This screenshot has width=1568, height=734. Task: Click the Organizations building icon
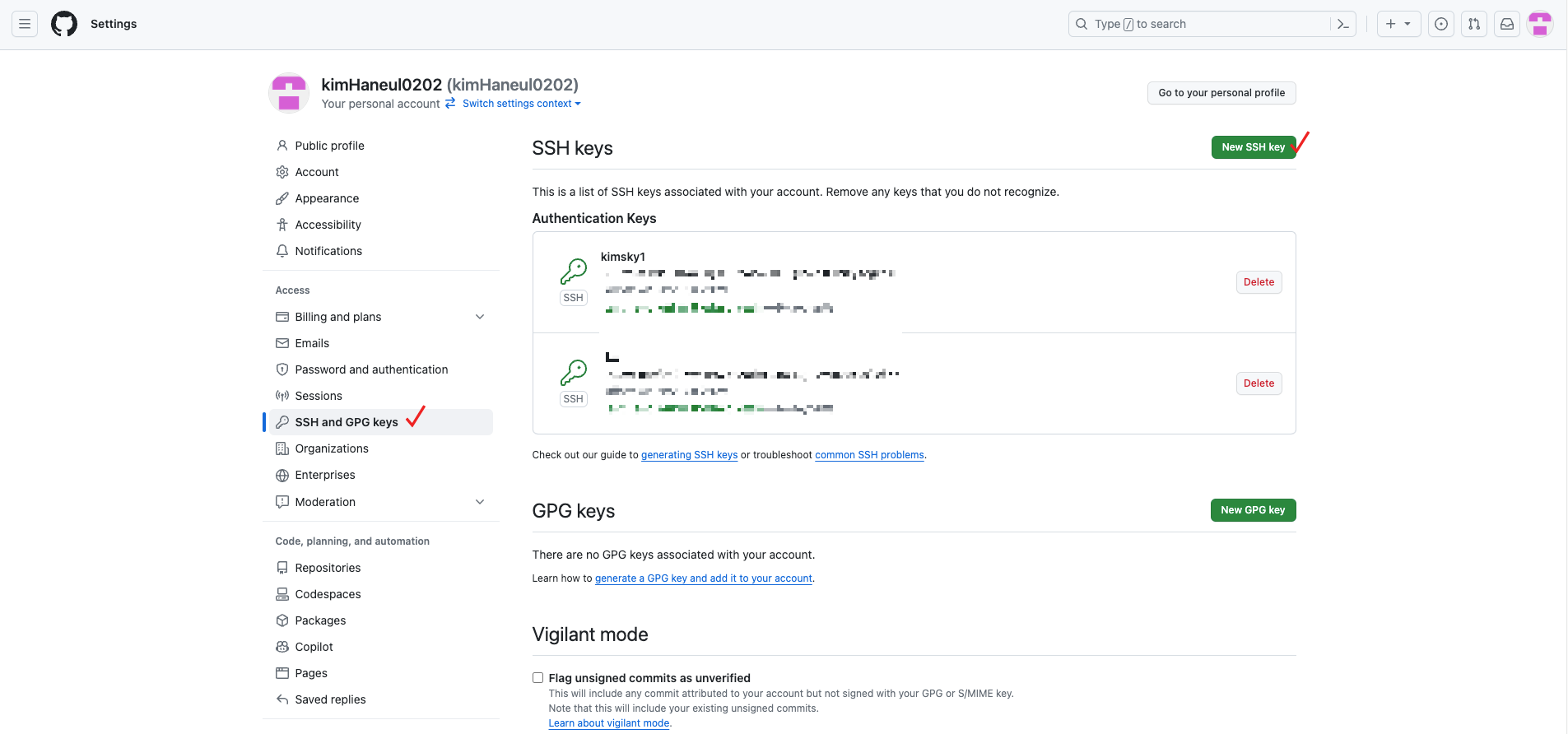click(282, 448)
